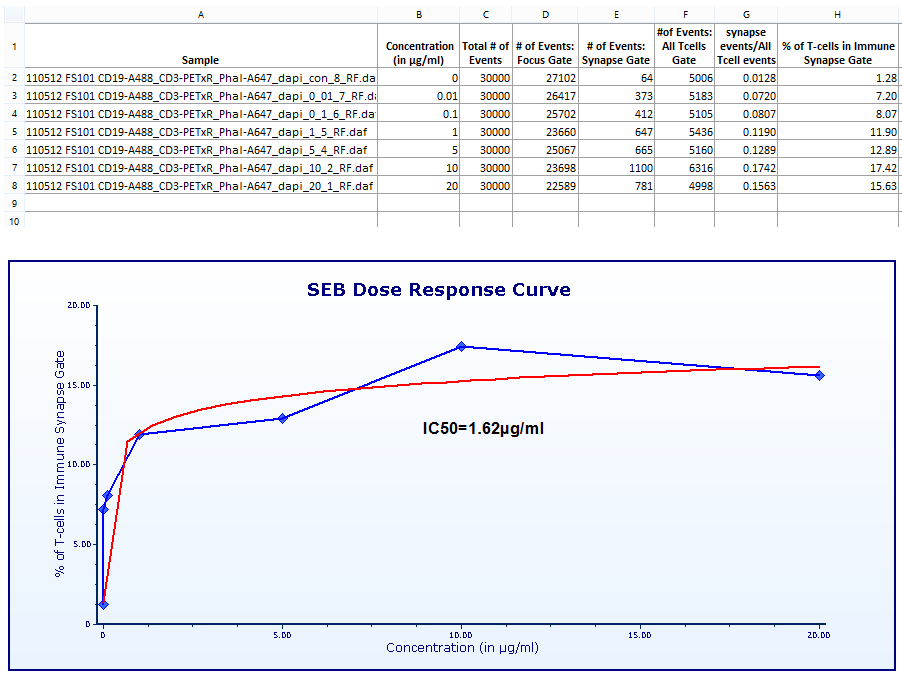The image size is (902, 674).
Task: Click the 'Sample' header cell
Action: click(x=201, y=60)
